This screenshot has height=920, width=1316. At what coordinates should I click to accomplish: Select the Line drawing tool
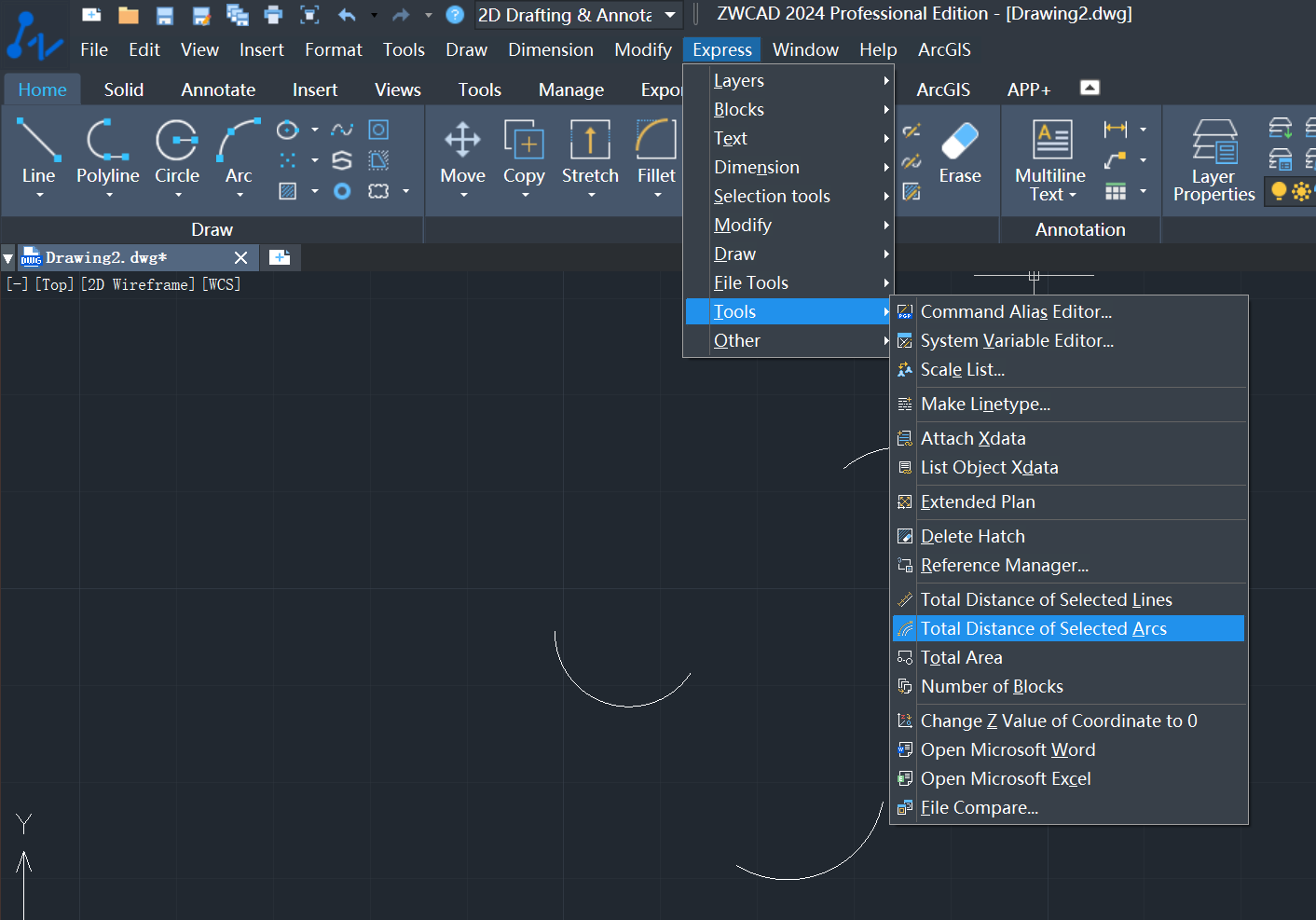click(38, 149)
